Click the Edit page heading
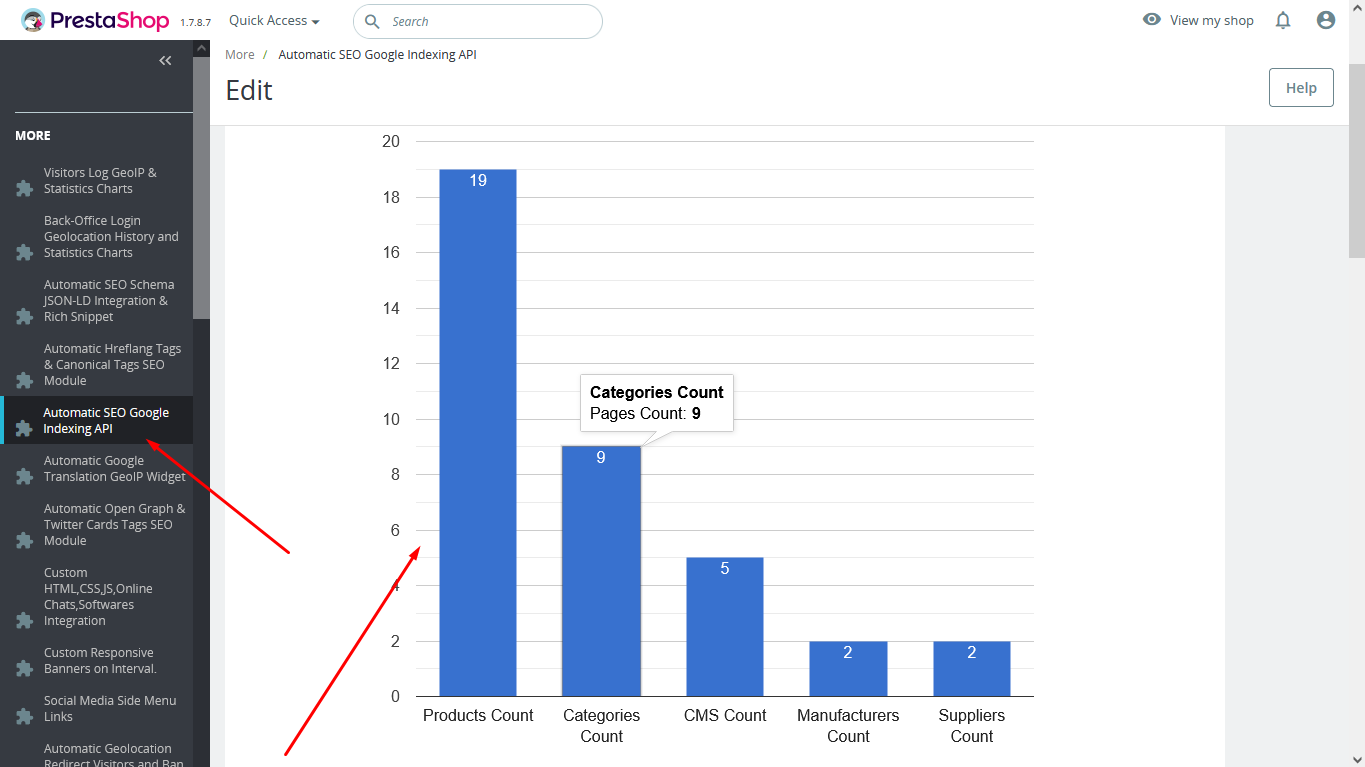This screenshot has height=767, width=1365. point(249,91)
